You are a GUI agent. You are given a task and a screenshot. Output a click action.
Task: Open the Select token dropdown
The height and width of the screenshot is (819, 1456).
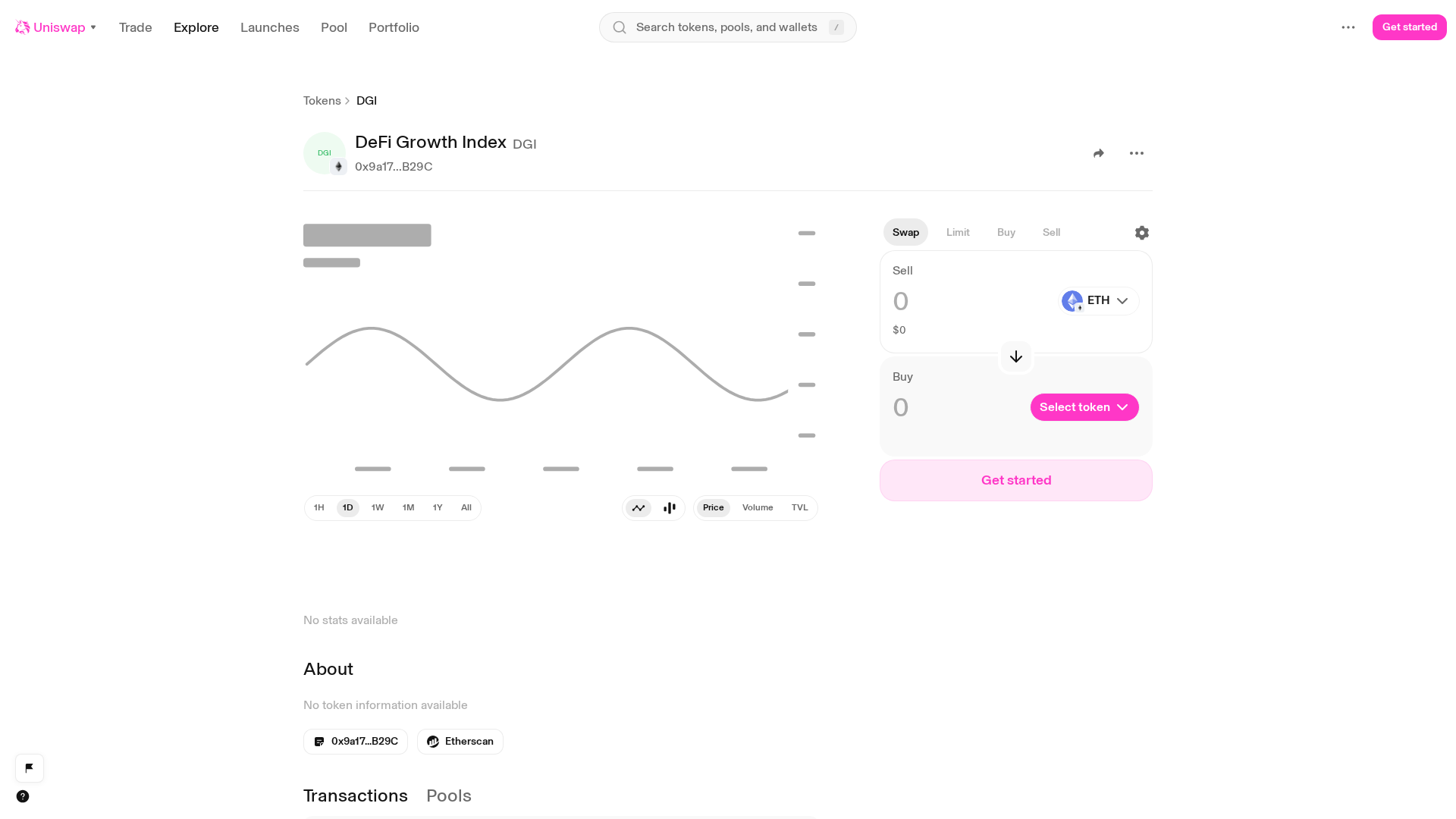(x=1084, y=407)
